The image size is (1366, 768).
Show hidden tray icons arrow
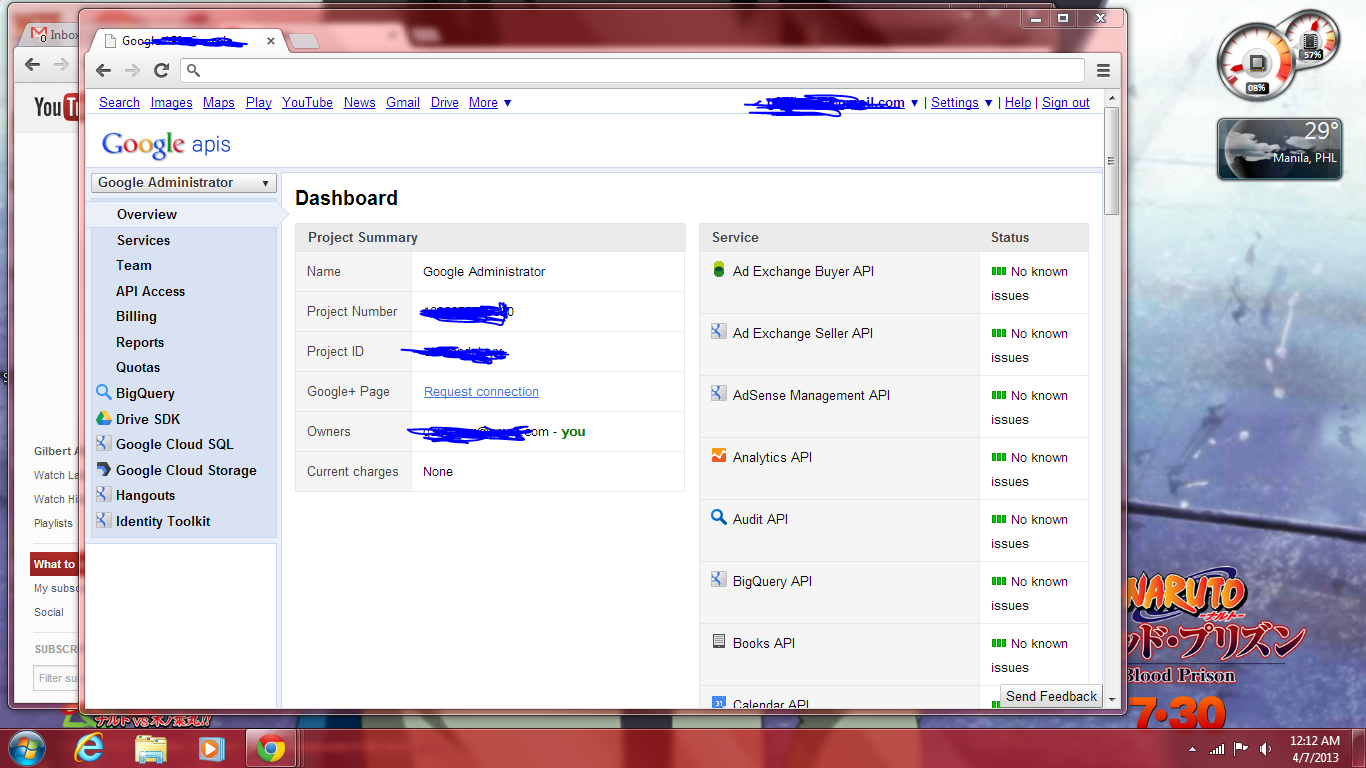pyautogui.click(x=1192, y=749)
